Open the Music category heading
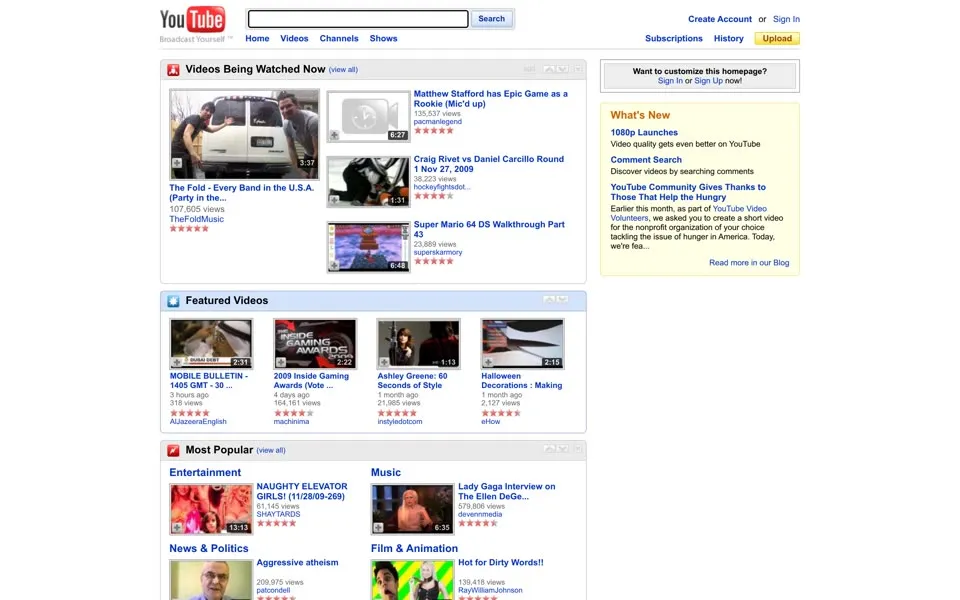The image size is (960, 600). click(386, 473)
